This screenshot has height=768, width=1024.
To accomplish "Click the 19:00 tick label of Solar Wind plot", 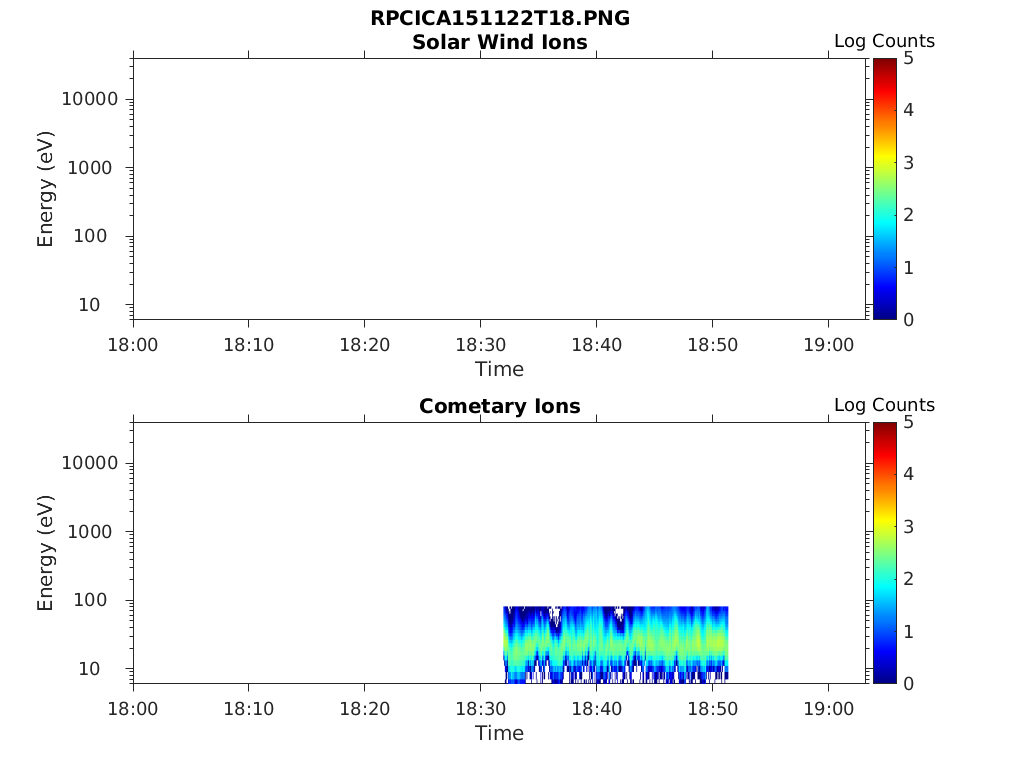I will point(828,345).
